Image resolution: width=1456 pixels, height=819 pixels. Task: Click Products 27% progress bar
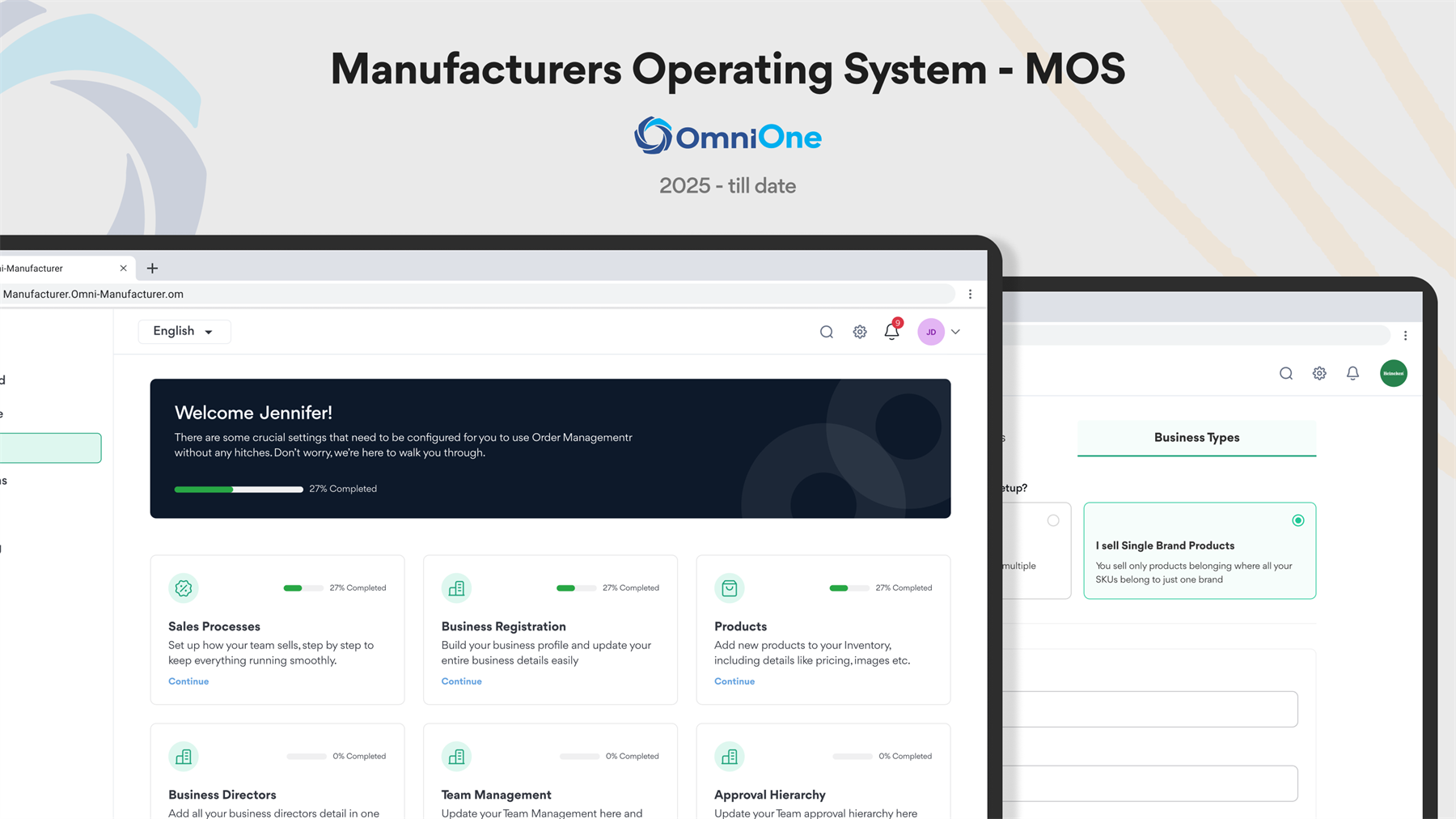click(849, 588)
